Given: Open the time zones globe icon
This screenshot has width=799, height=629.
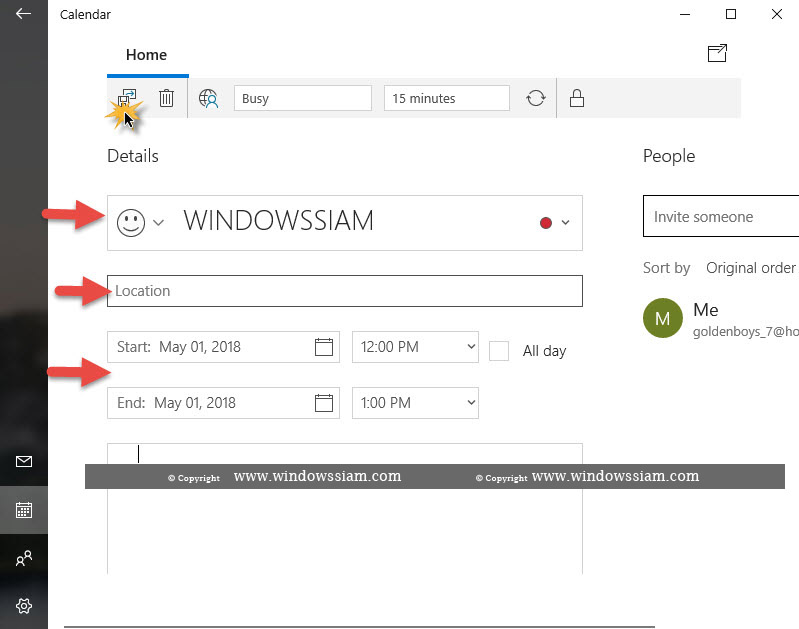Looking at the screenshot, I should pyautogui.click(x=208, y=98).
